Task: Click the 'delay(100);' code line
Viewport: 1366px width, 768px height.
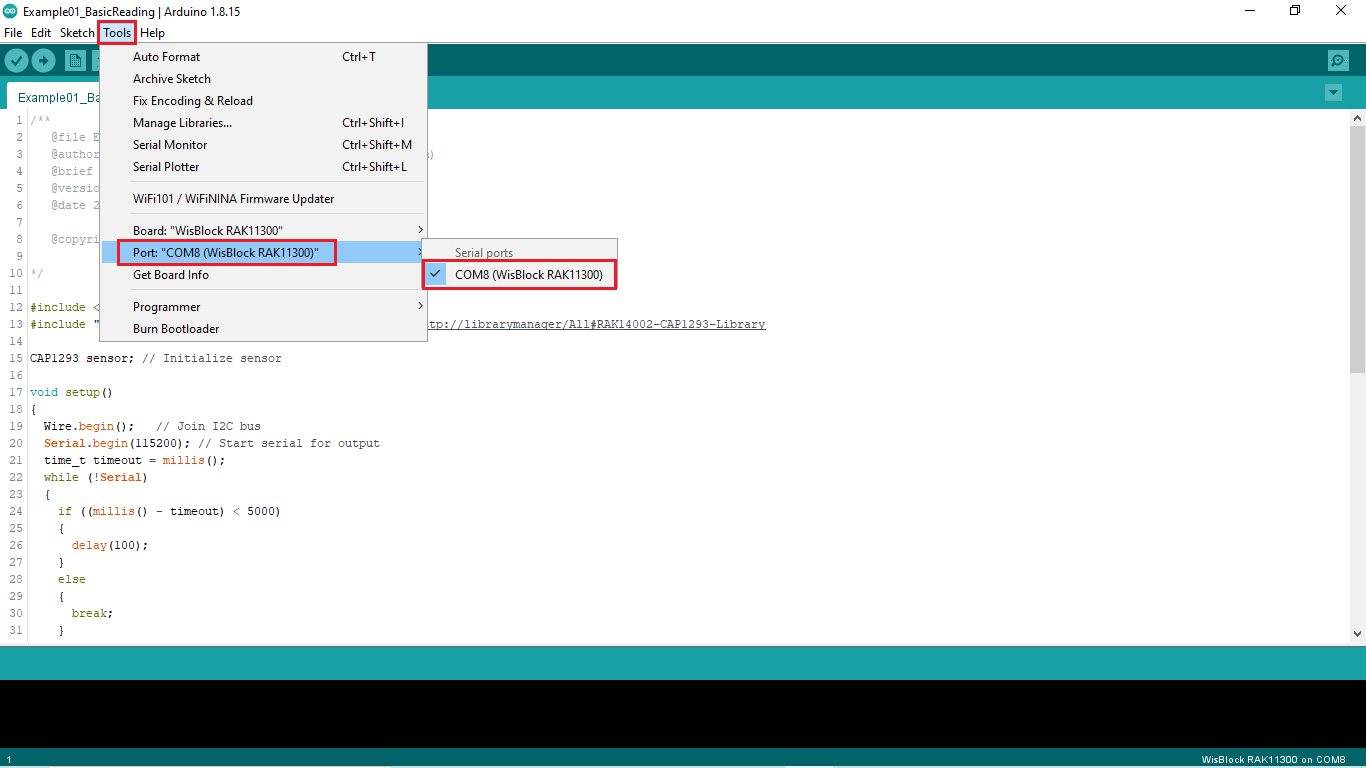Action: [110, 545]
